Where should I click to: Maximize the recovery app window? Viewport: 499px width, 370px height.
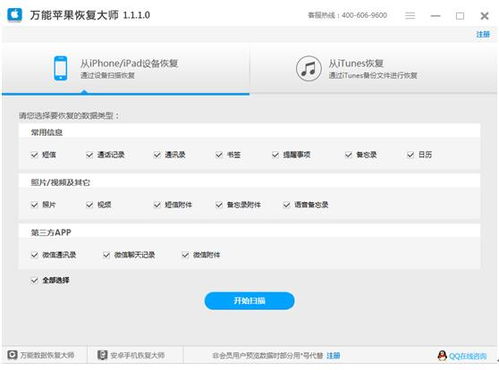point(460,16)
